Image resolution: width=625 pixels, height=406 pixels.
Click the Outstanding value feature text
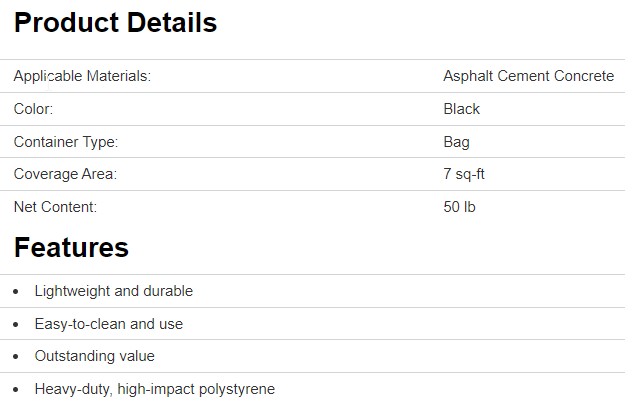tap(95, 356)
